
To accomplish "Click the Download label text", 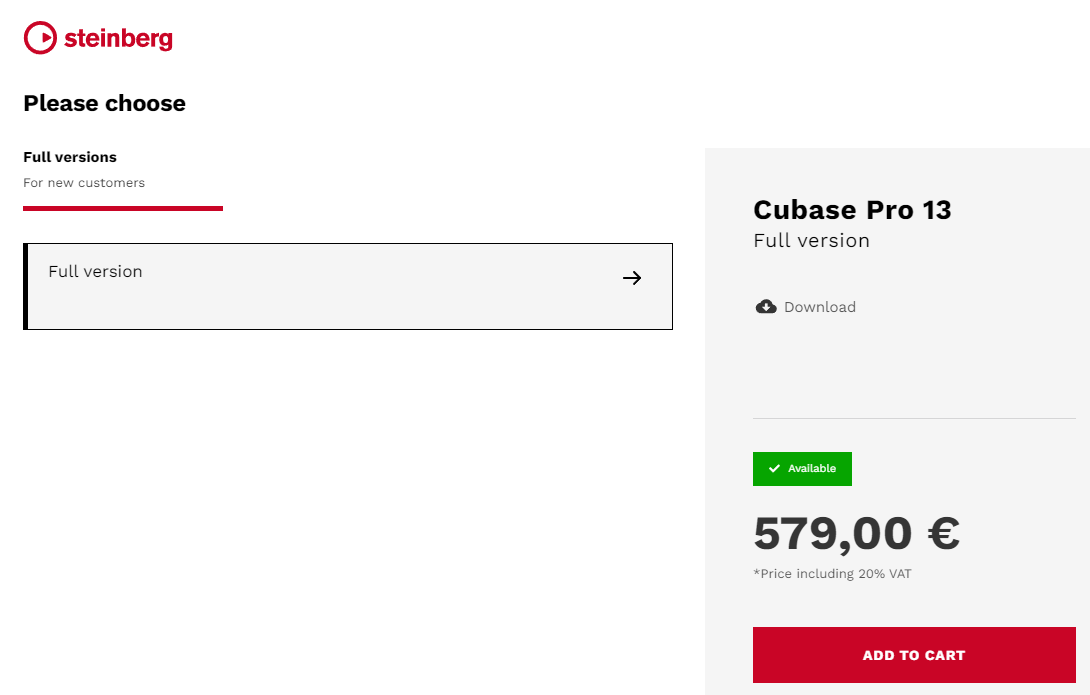I will click(x=820, y=307).
